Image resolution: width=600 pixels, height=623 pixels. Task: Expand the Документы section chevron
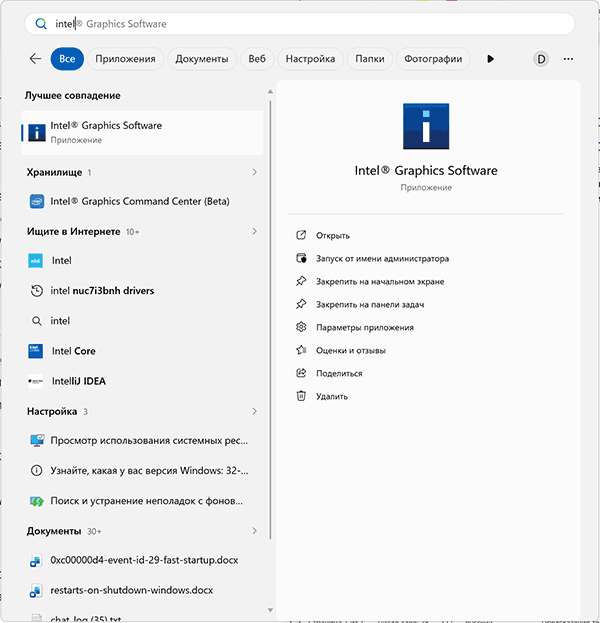pyautogui.click(x=255, y=531)
